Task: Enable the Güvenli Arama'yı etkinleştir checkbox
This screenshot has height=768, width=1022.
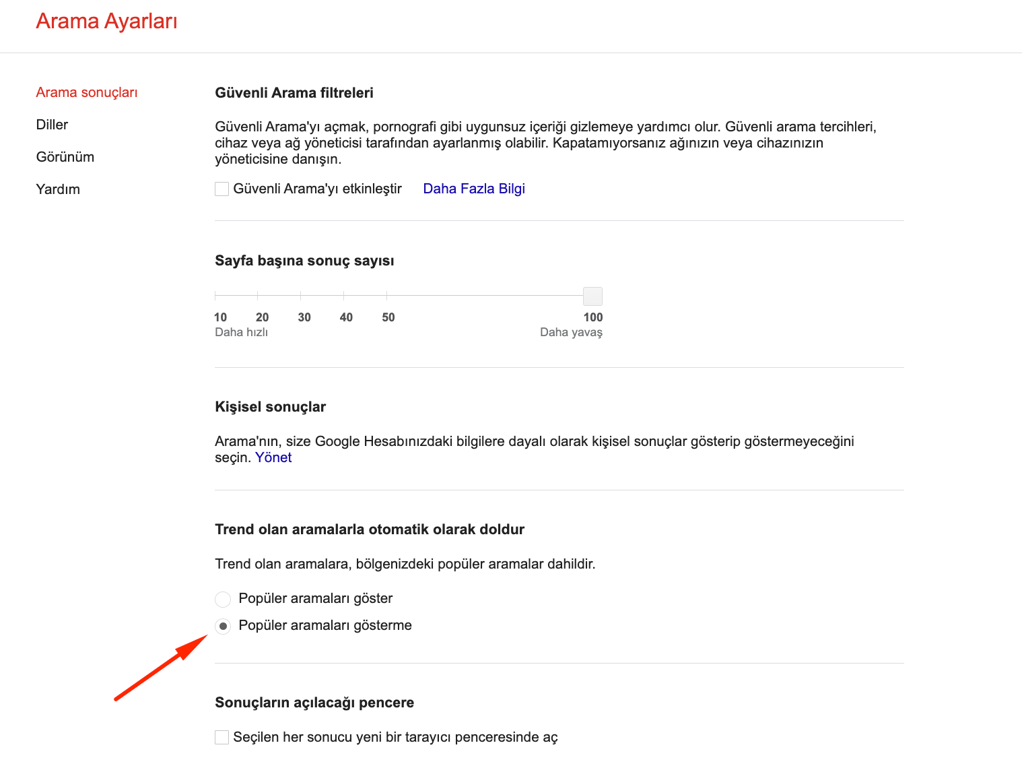Action: click(222, 189)
